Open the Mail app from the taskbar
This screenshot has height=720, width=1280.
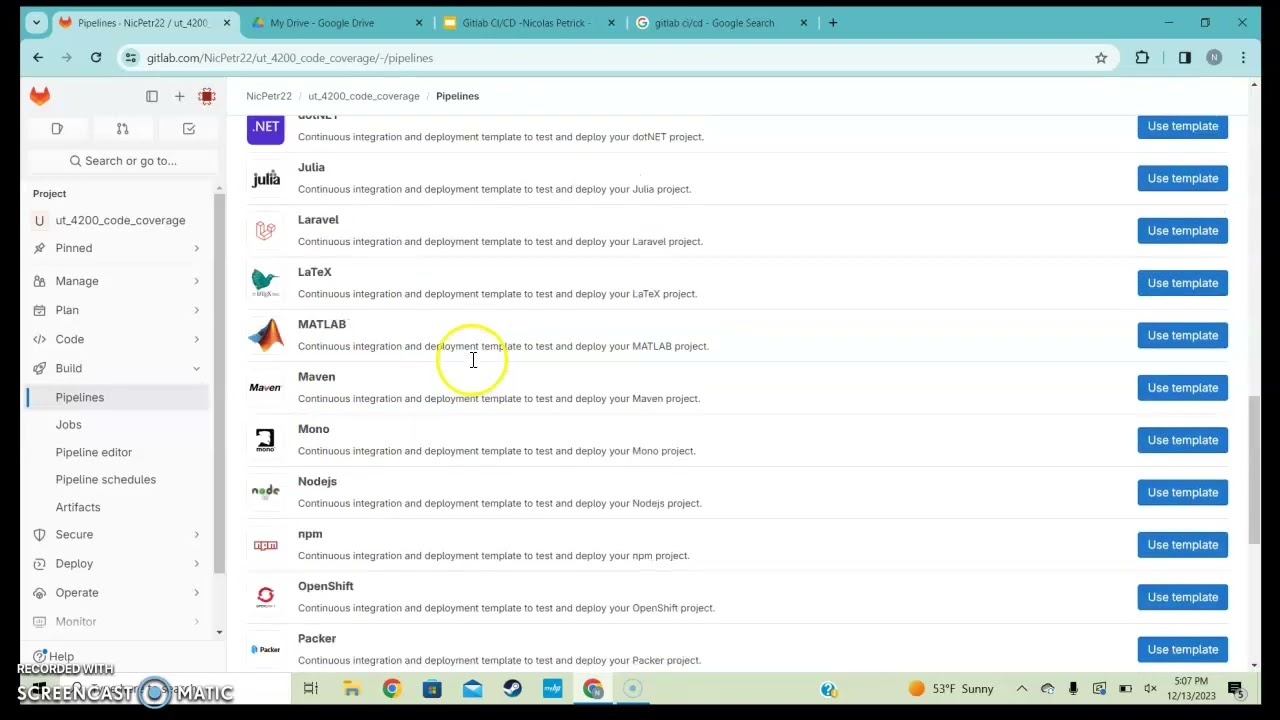click(472, 688)
